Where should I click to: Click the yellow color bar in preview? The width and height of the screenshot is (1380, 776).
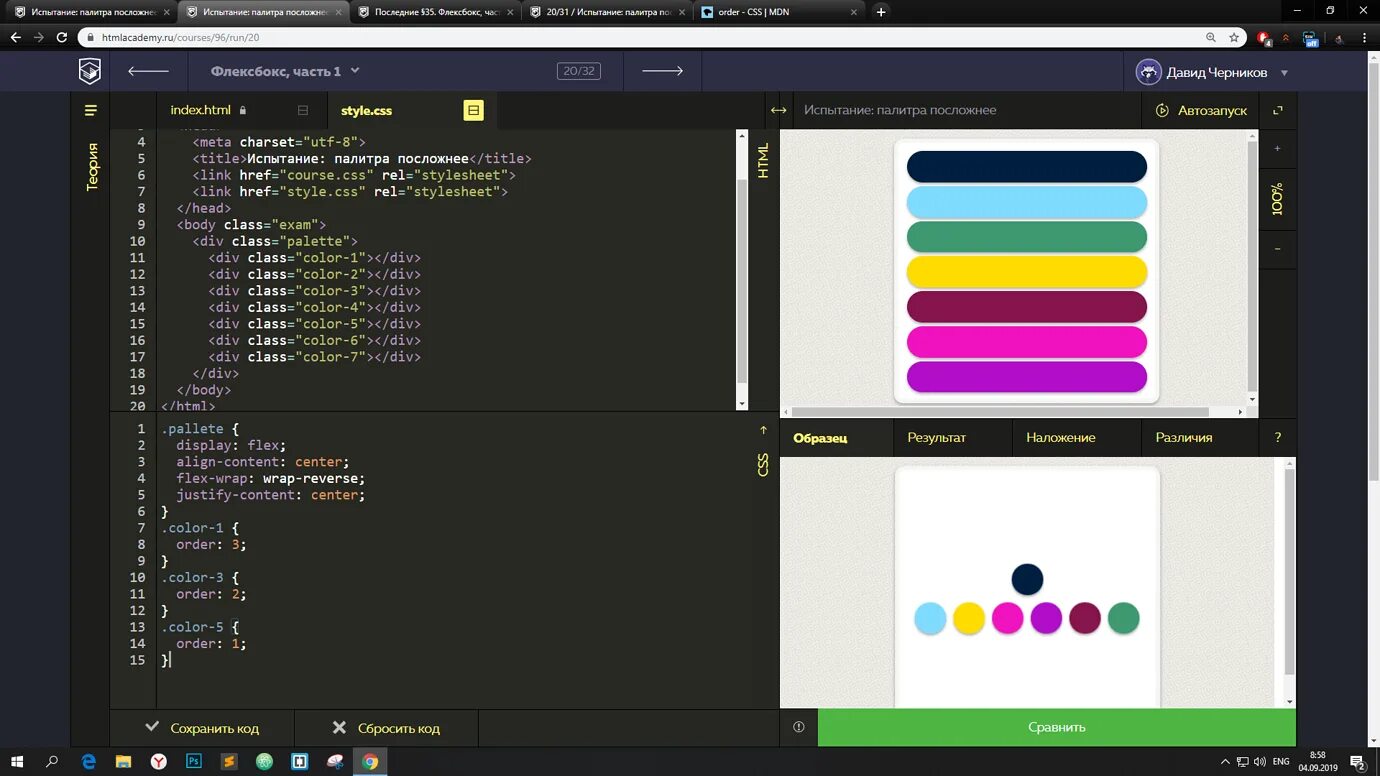[x=1026, y=272]
